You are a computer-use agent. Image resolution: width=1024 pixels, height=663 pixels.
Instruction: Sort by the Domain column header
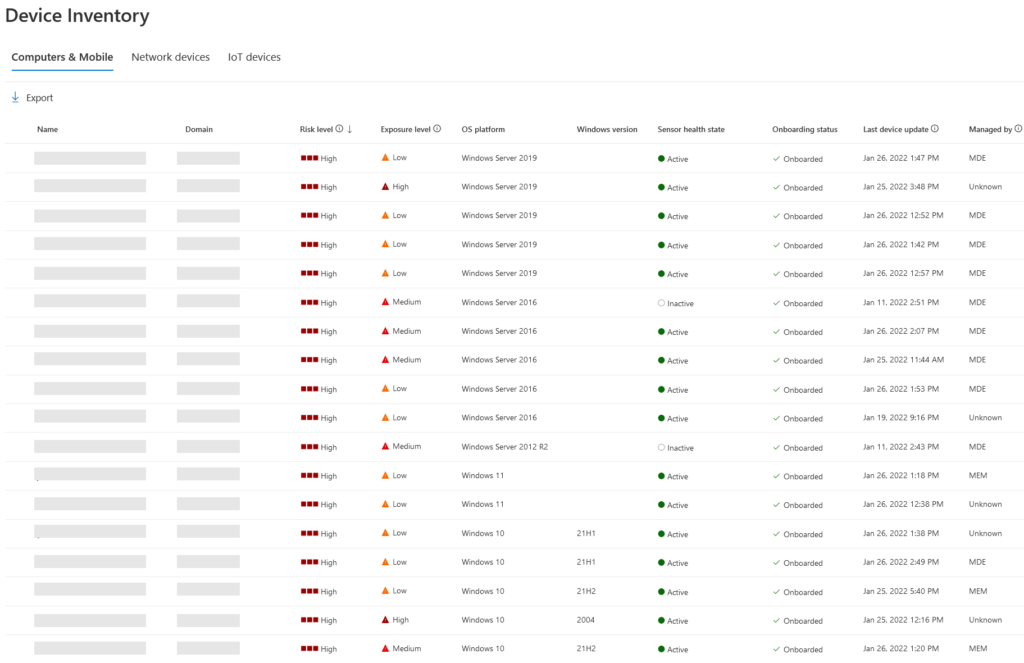pos(198,129)
